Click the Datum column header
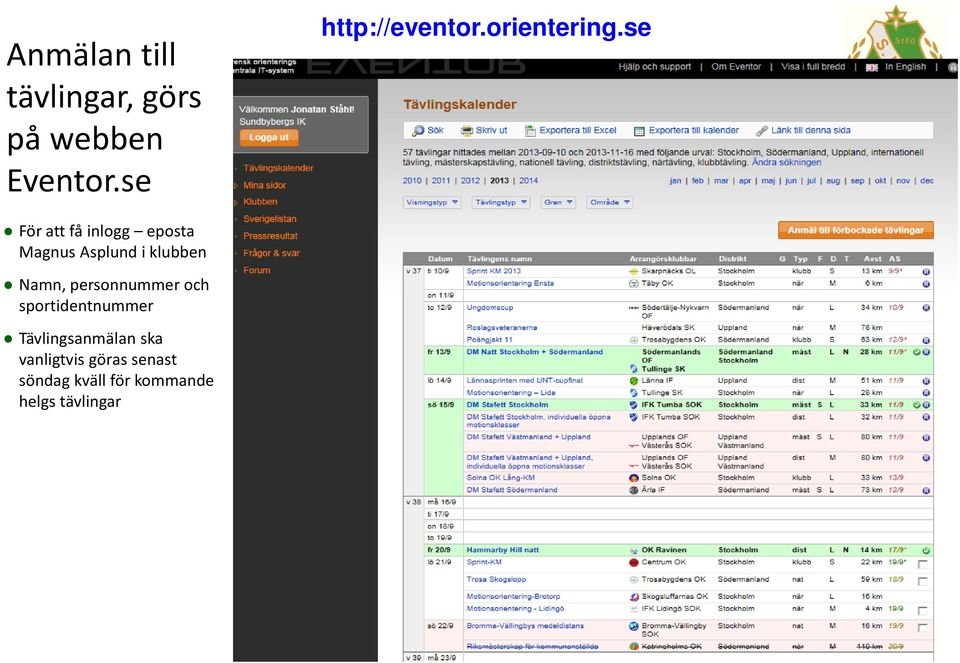Screen dimensions: 960x663 coord(440,259)
